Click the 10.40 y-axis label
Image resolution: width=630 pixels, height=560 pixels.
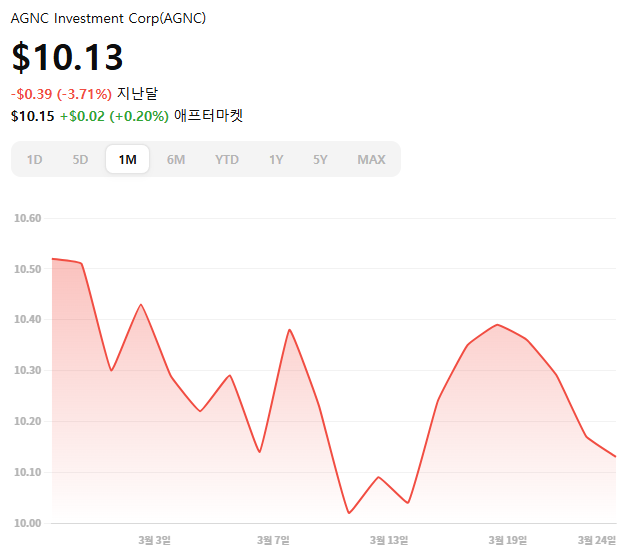tap(27, 320)
